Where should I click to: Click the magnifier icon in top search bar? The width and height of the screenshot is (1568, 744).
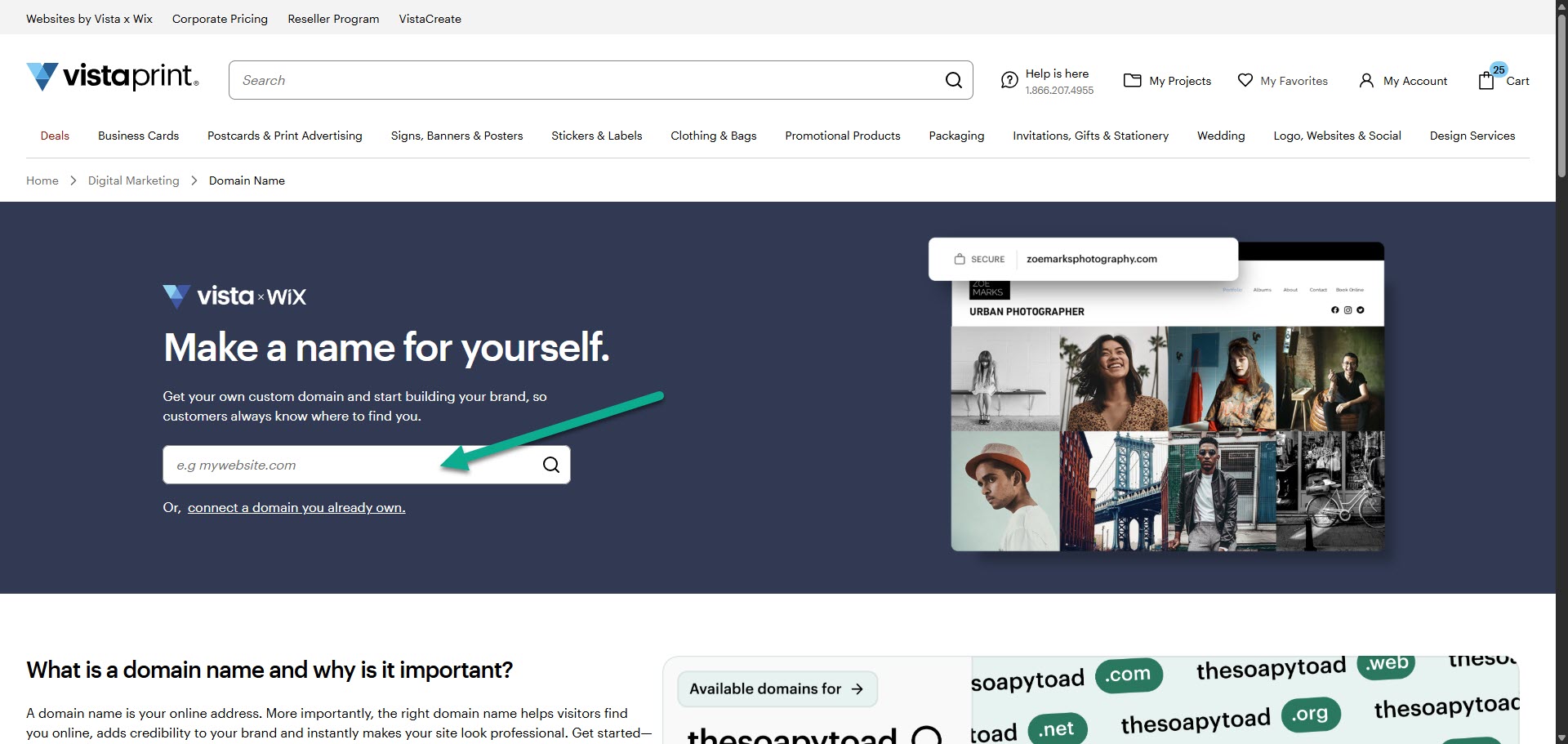953,80
